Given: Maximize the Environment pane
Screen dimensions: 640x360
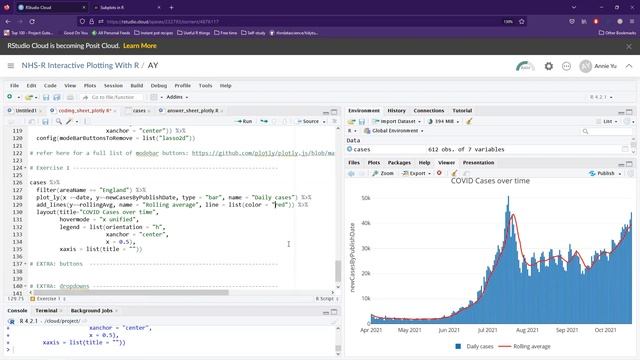Looking at the screenshot, I should pyautogui.click(x=629, y=112).
